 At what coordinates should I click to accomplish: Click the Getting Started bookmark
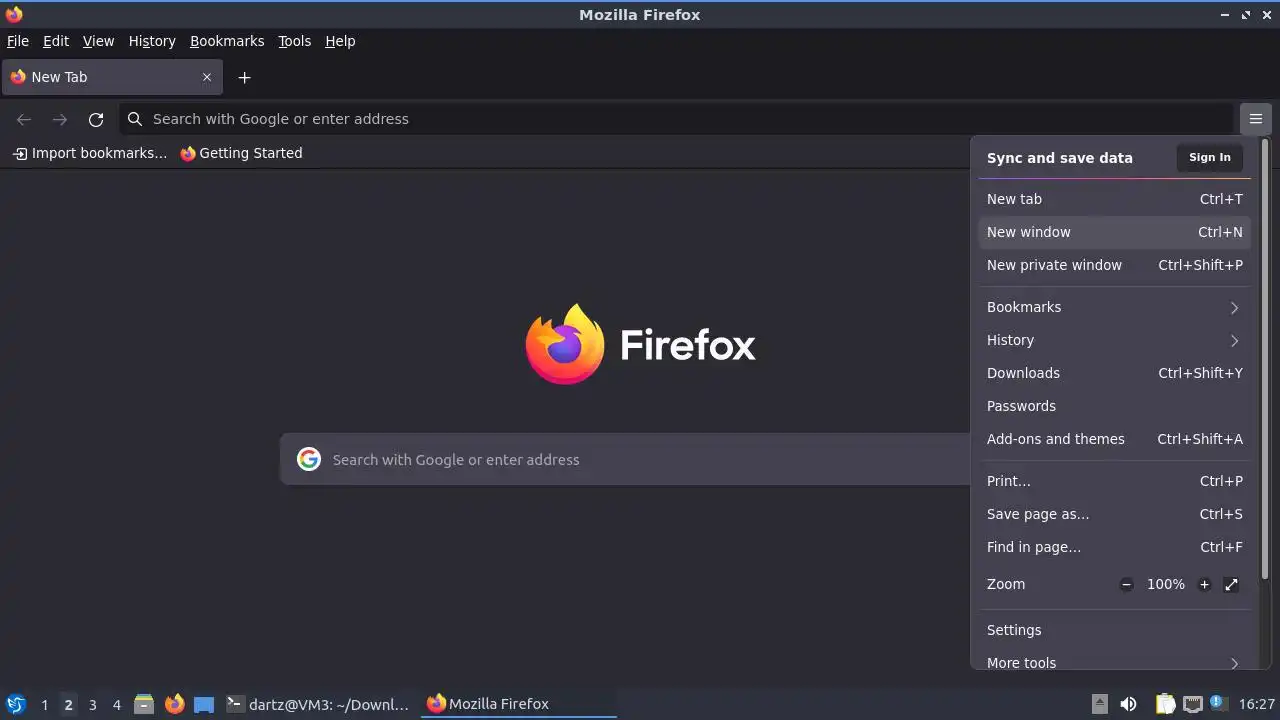[x=241, y=153]
